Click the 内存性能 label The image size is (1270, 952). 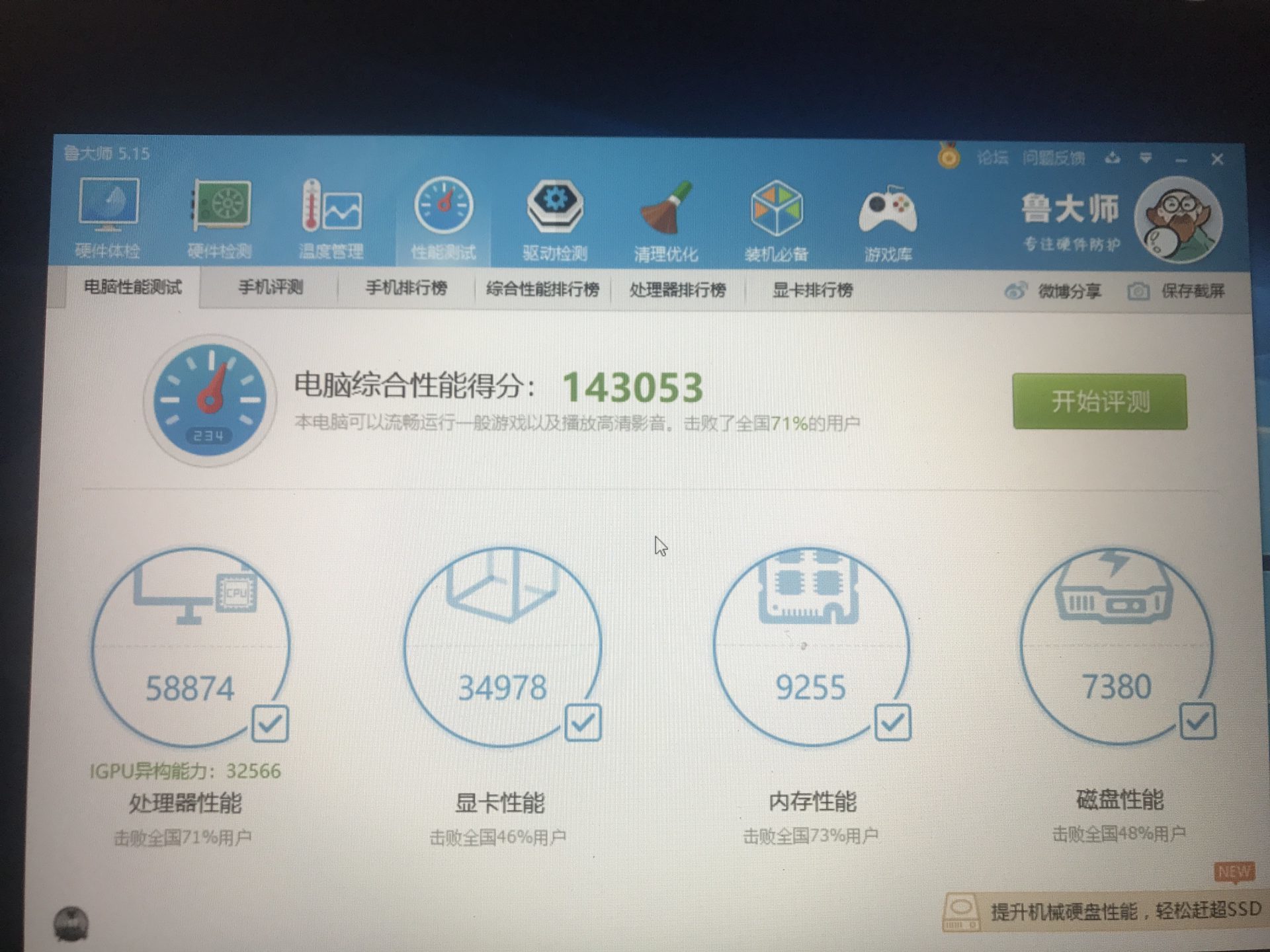pos(812,801)
